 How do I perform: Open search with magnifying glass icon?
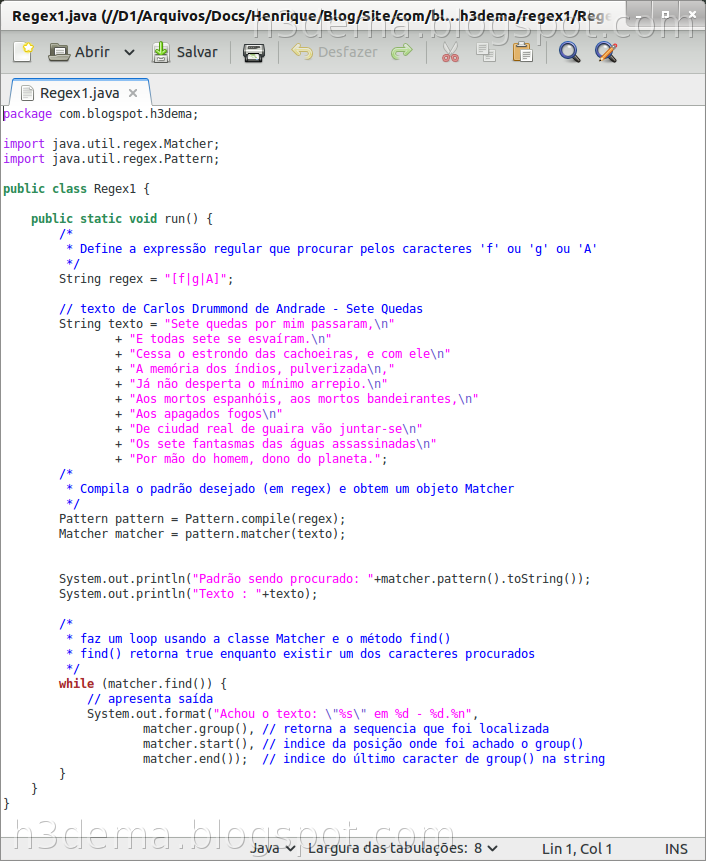pos(569,53)
